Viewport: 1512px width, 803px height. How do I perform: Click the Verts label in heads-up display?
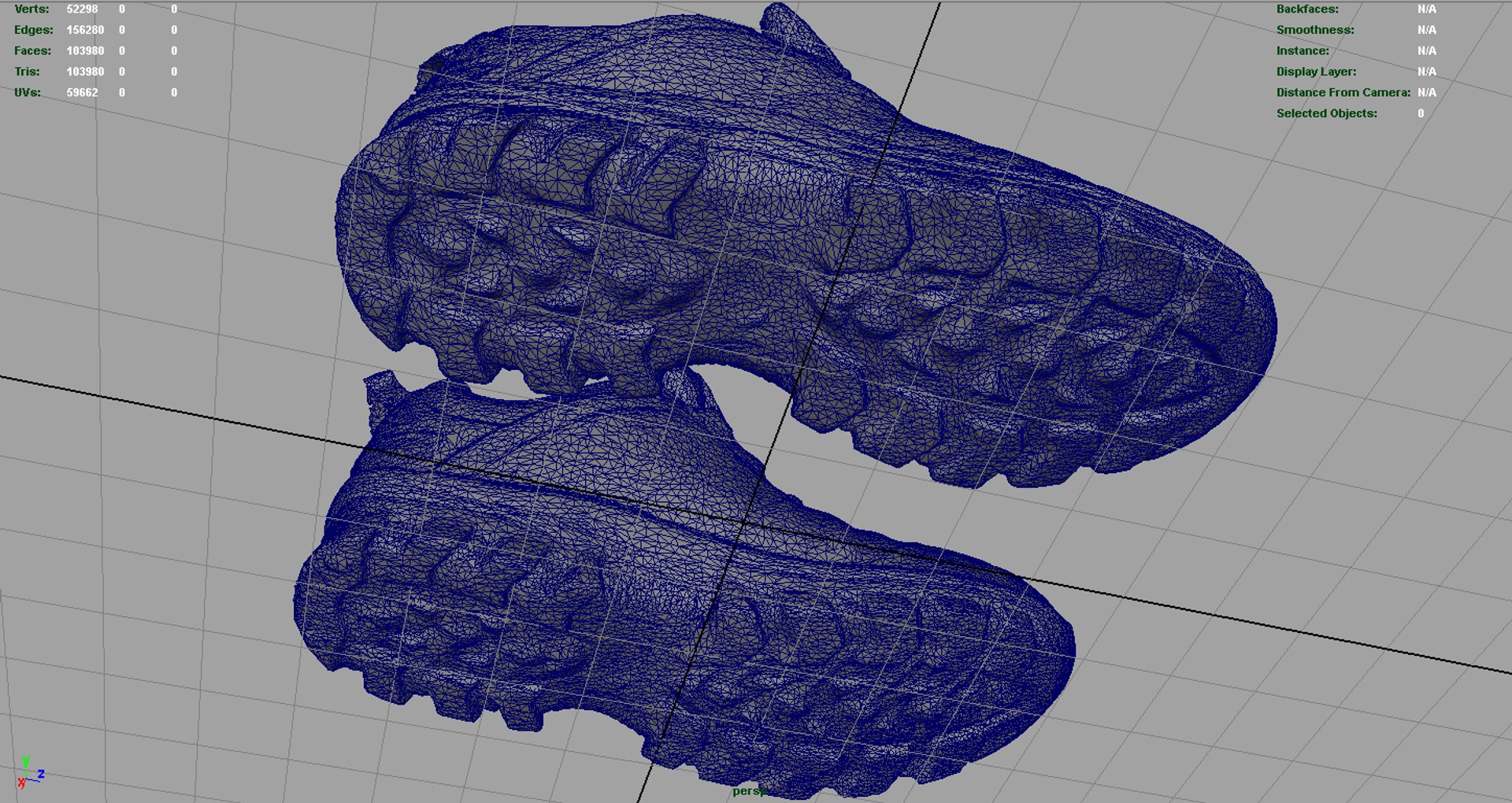(31, 9)
